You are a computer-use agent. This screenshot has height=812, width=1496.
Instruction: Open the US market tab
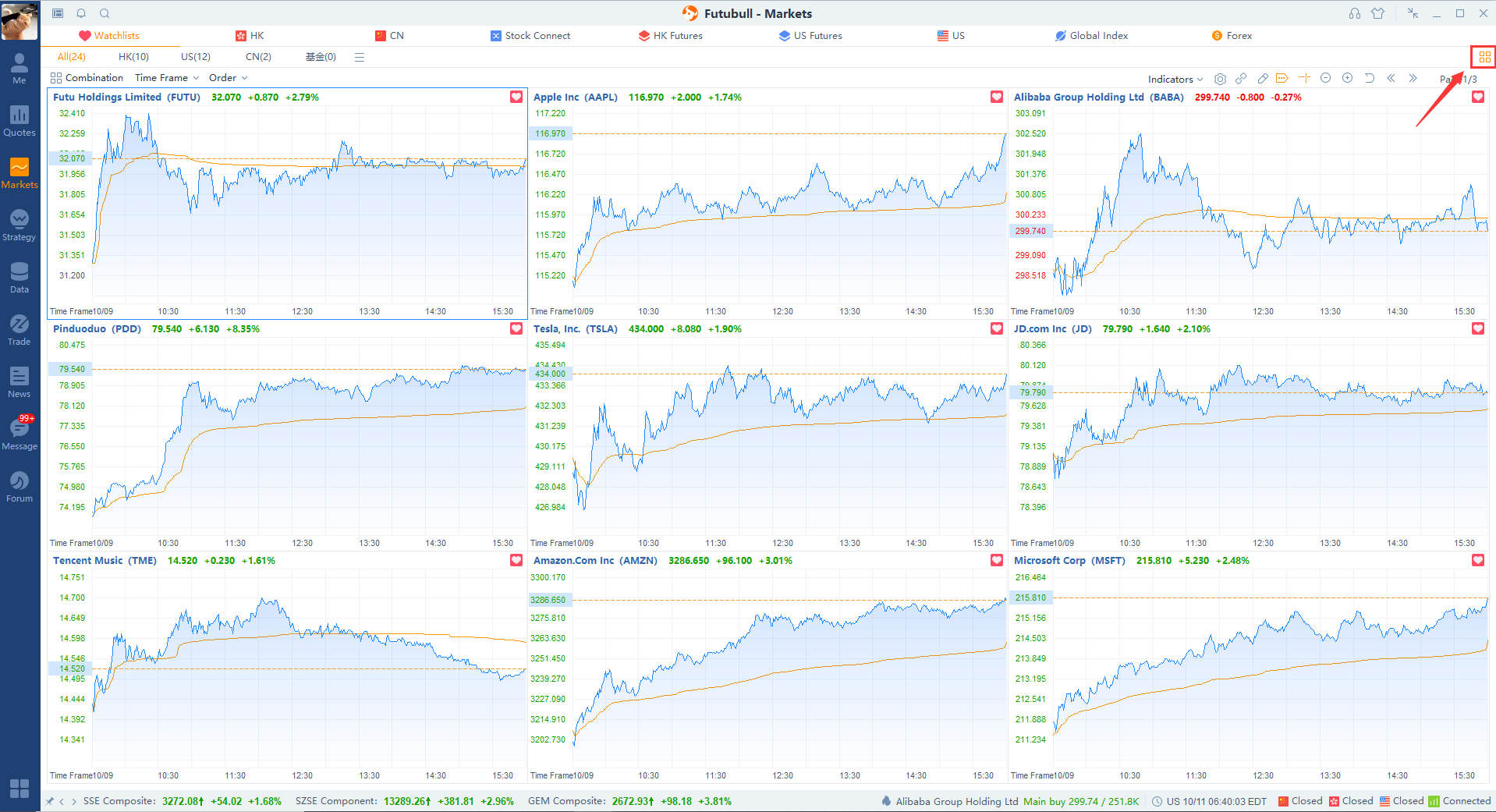pyautogui.click(x=951, y=36)
